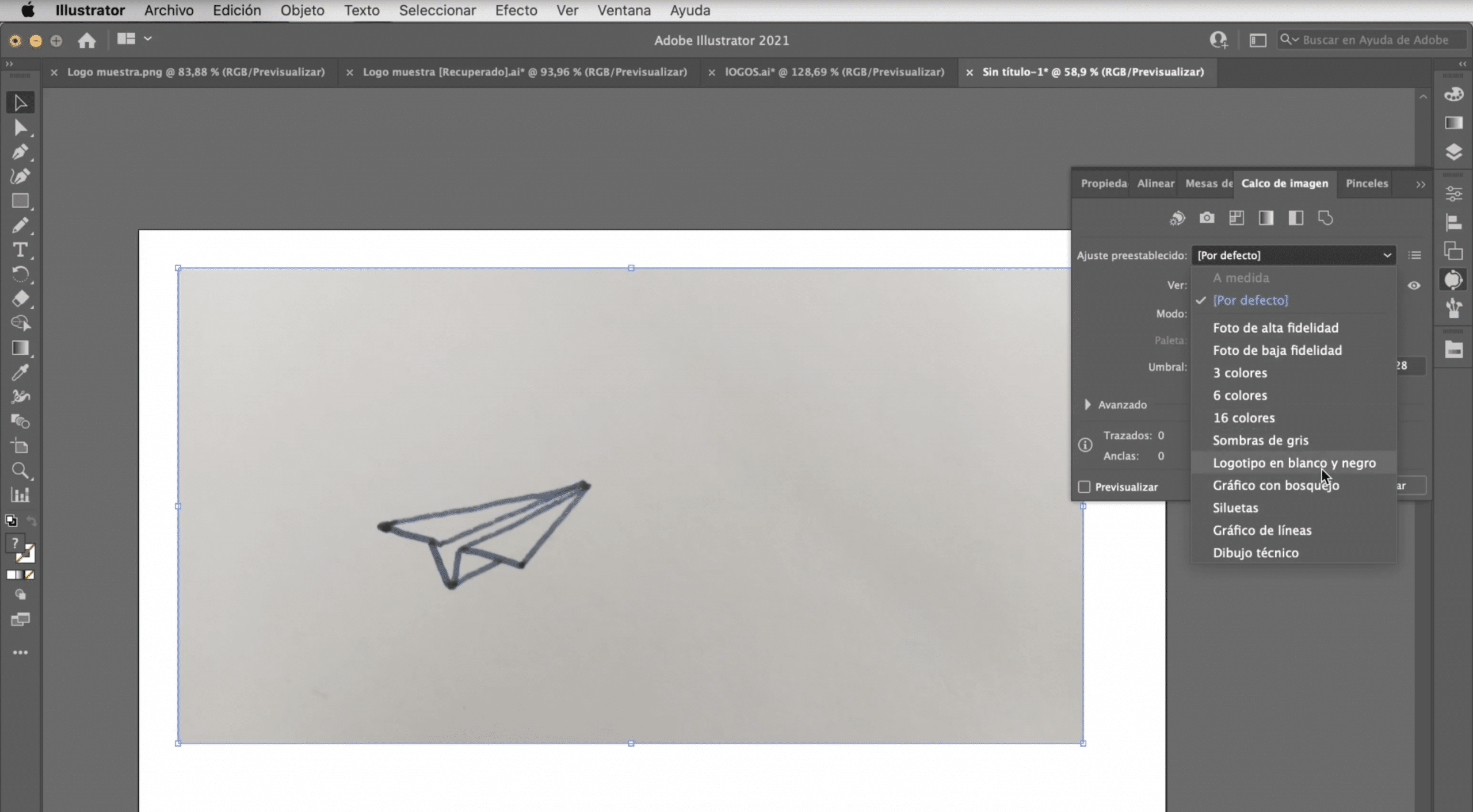
Task: Open the Color palette panel icon
Action: point(1453,94)
